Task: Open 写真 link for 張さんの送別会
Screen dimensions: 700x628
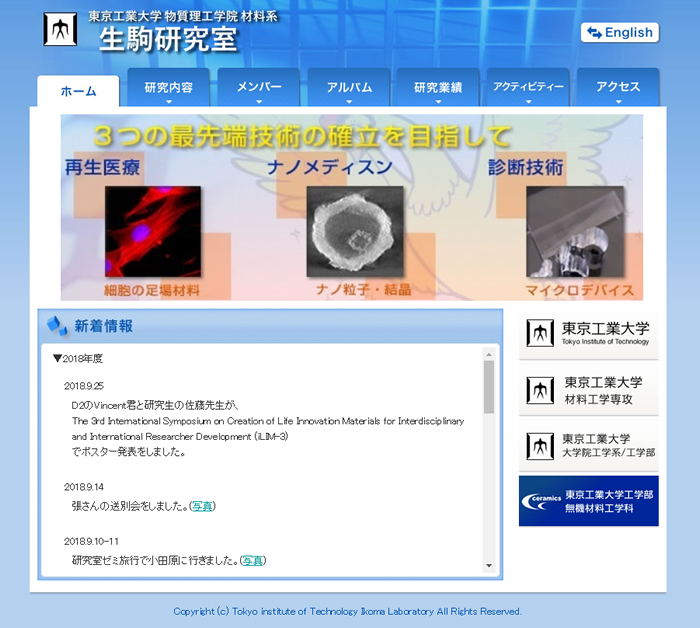Action: click(202, 507)
